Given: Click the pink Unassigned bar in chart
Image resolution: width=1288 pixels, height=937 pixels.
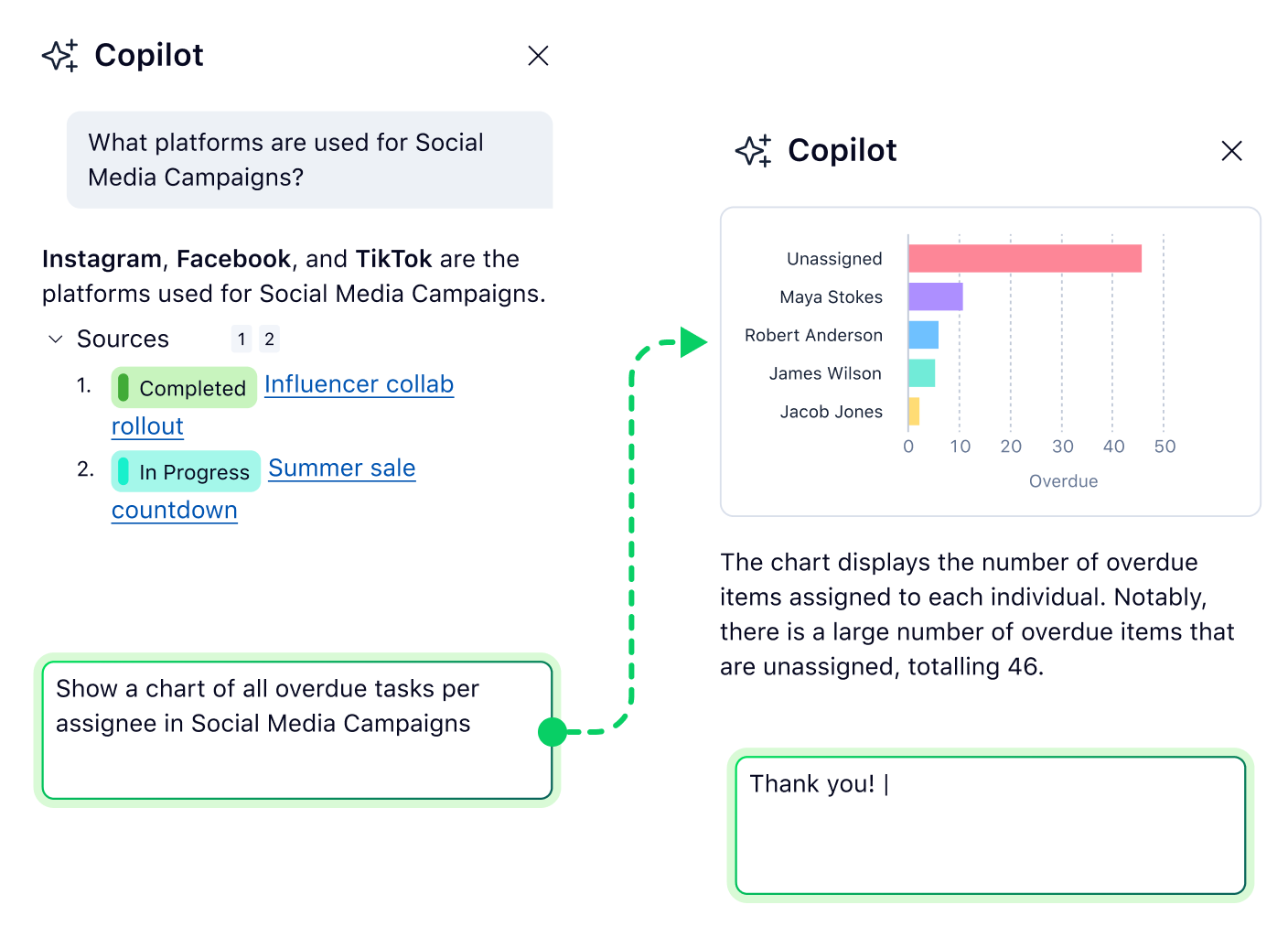Looking at the screenshot, I should click(1025, 259).
